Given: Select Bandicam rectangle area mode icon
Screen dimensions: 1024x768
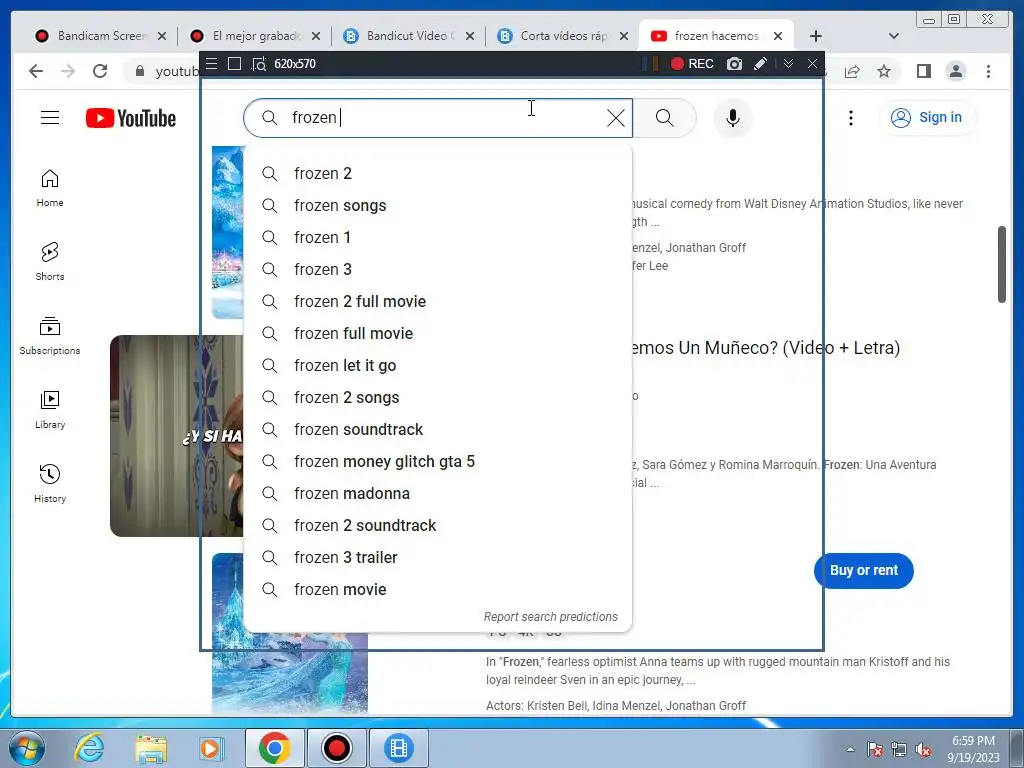Looking at the screenshot, I should [234, 64].
